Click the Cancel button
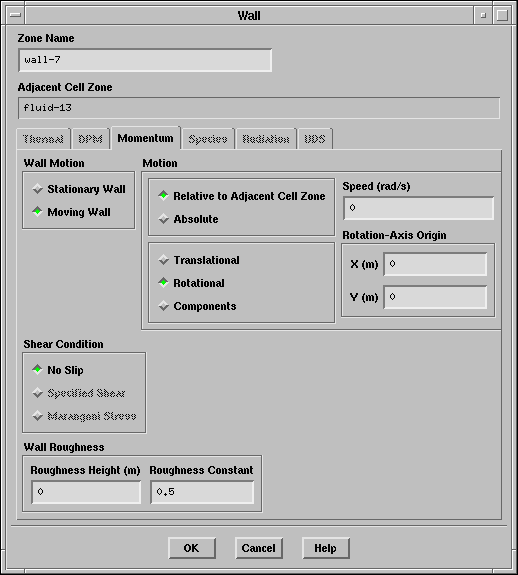The image size is (518, 575). coord(258,548)
